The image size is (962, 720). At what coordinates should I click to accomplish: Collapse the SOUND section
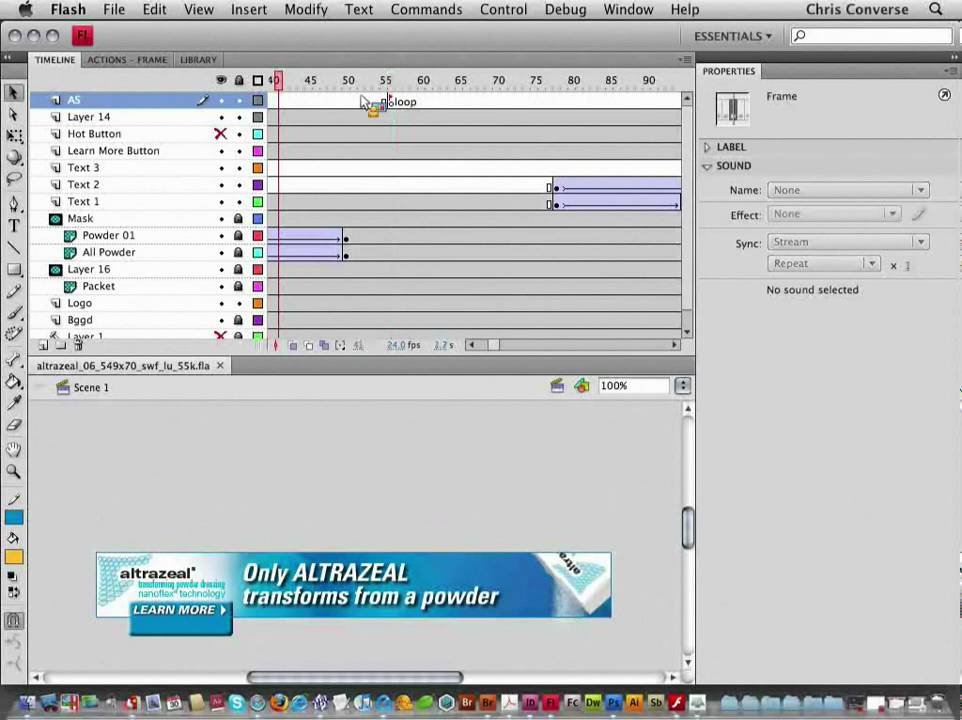707,166
